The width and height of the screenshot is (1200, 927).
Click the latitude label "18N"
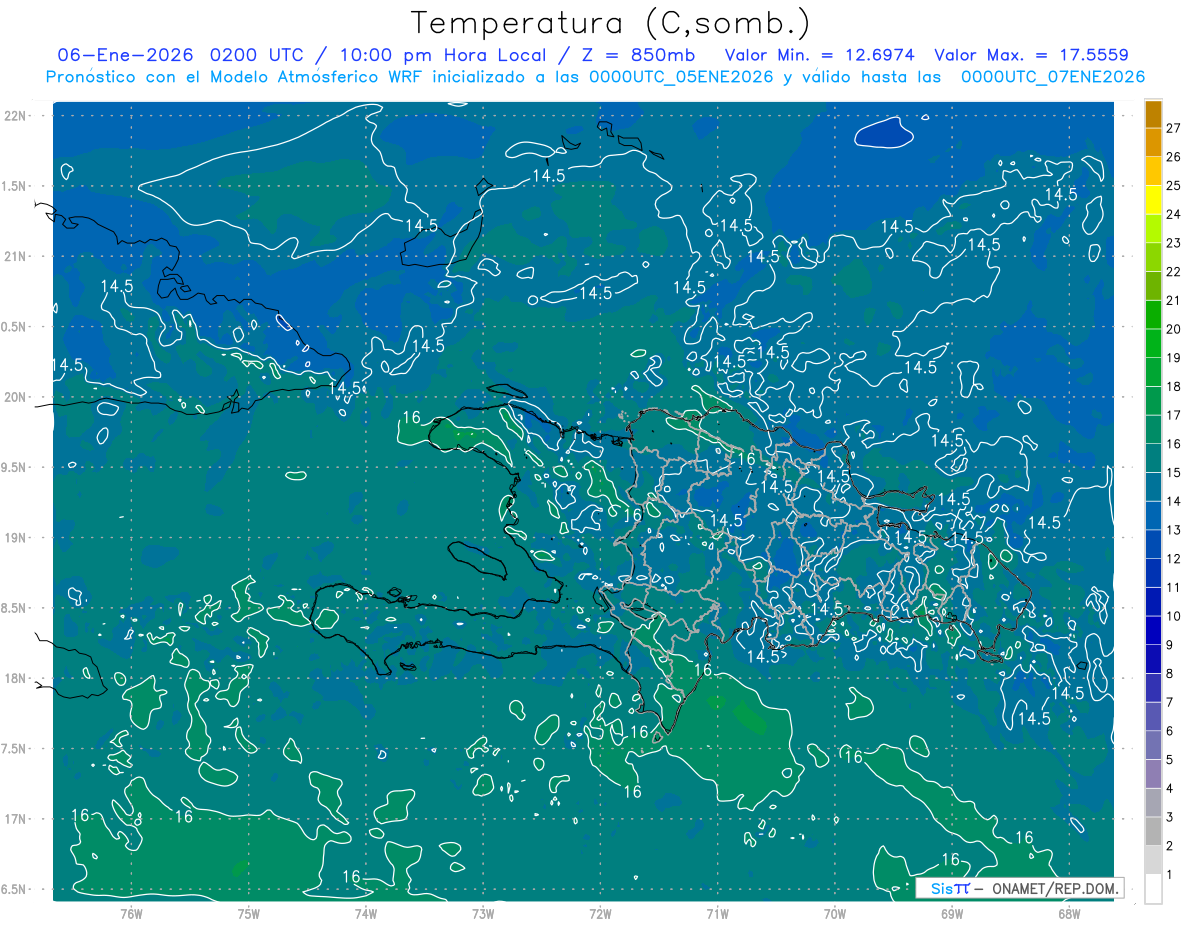tap(17, 679)
